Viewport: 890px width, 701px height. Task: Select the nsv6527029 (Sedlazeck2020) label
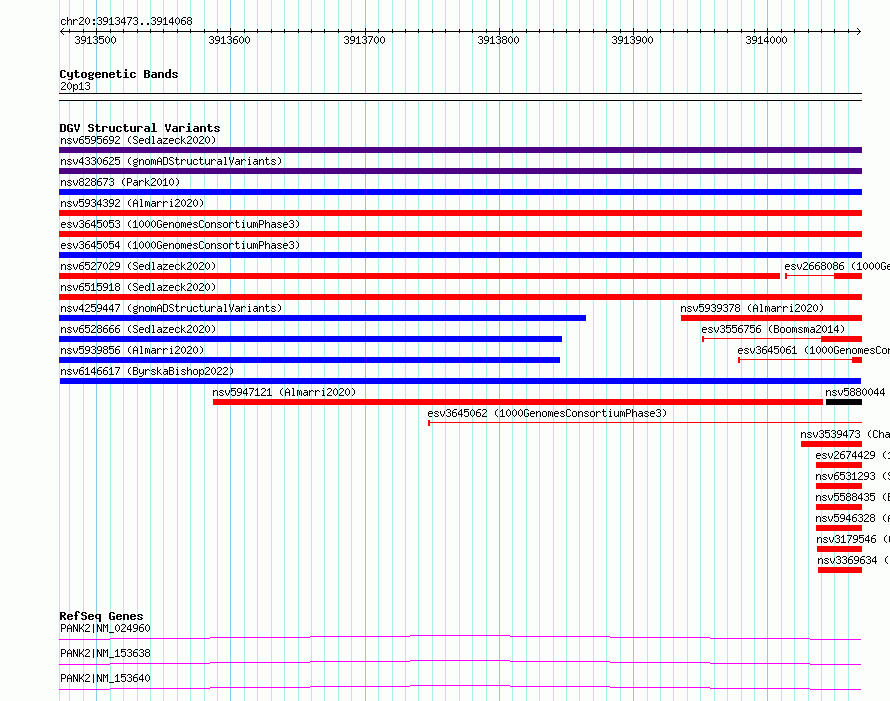[x=138, y=266]
